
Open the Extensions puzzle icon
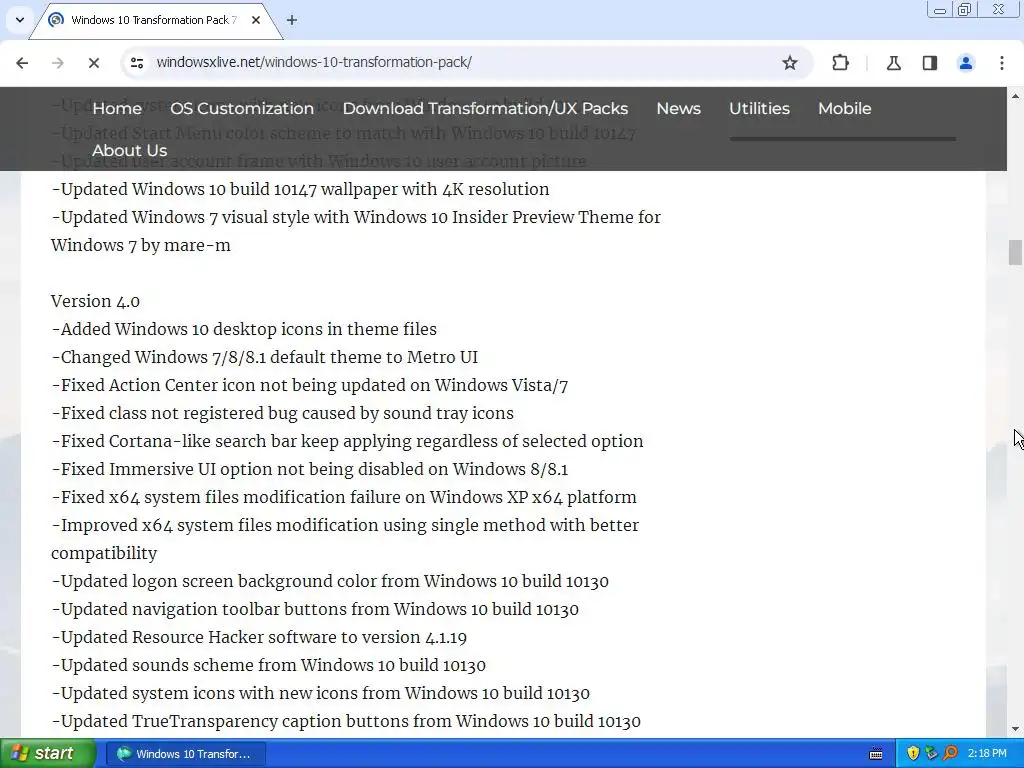pos(840,63)
